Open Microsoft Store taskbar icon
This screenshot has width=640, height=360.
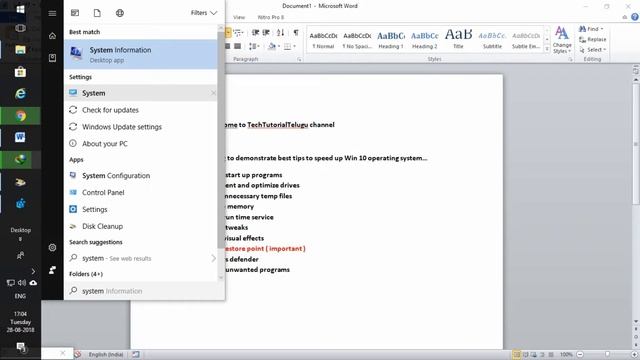tap(20, 72)
